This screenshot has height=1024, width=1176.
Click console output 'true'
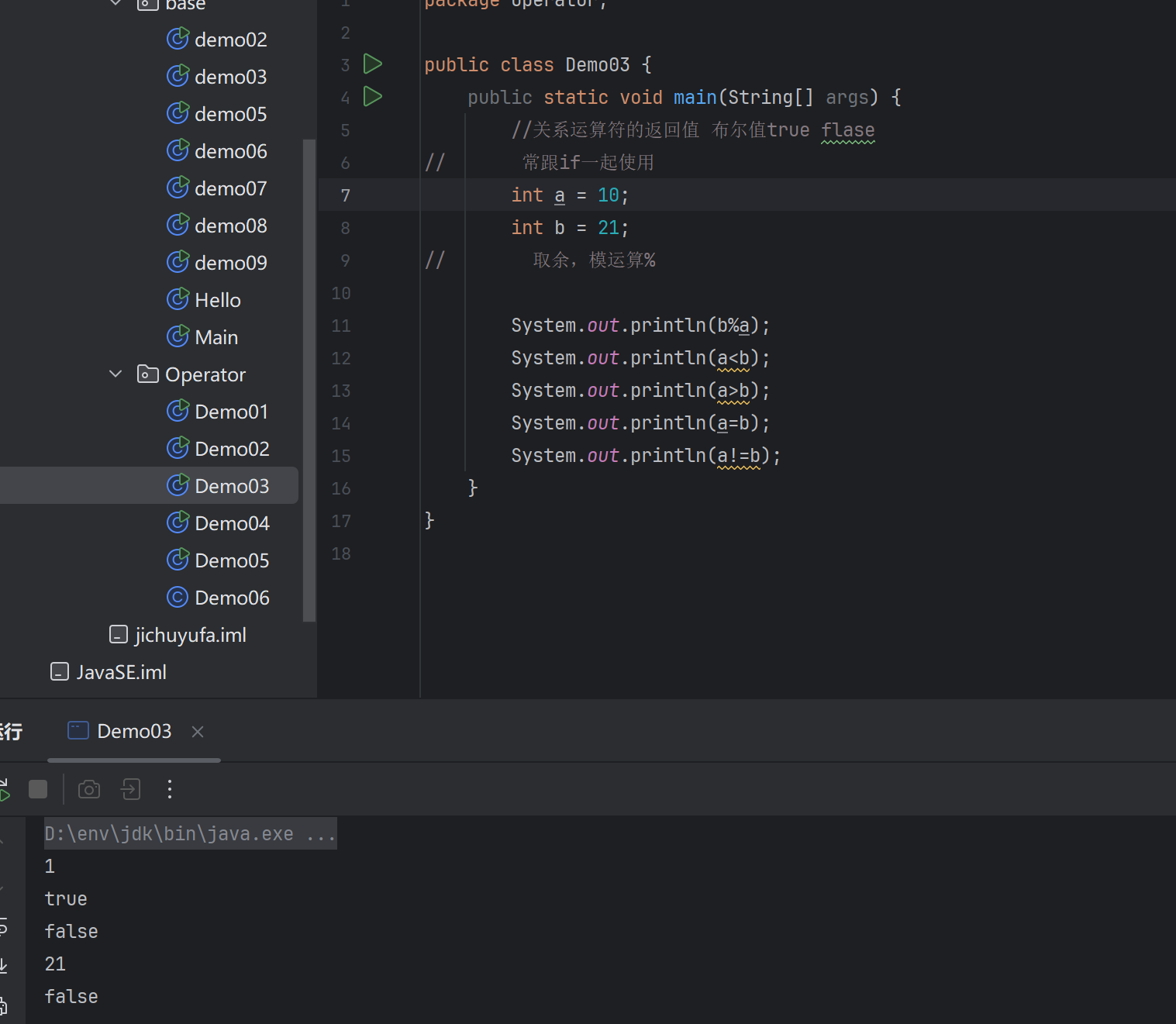point(66,899)
